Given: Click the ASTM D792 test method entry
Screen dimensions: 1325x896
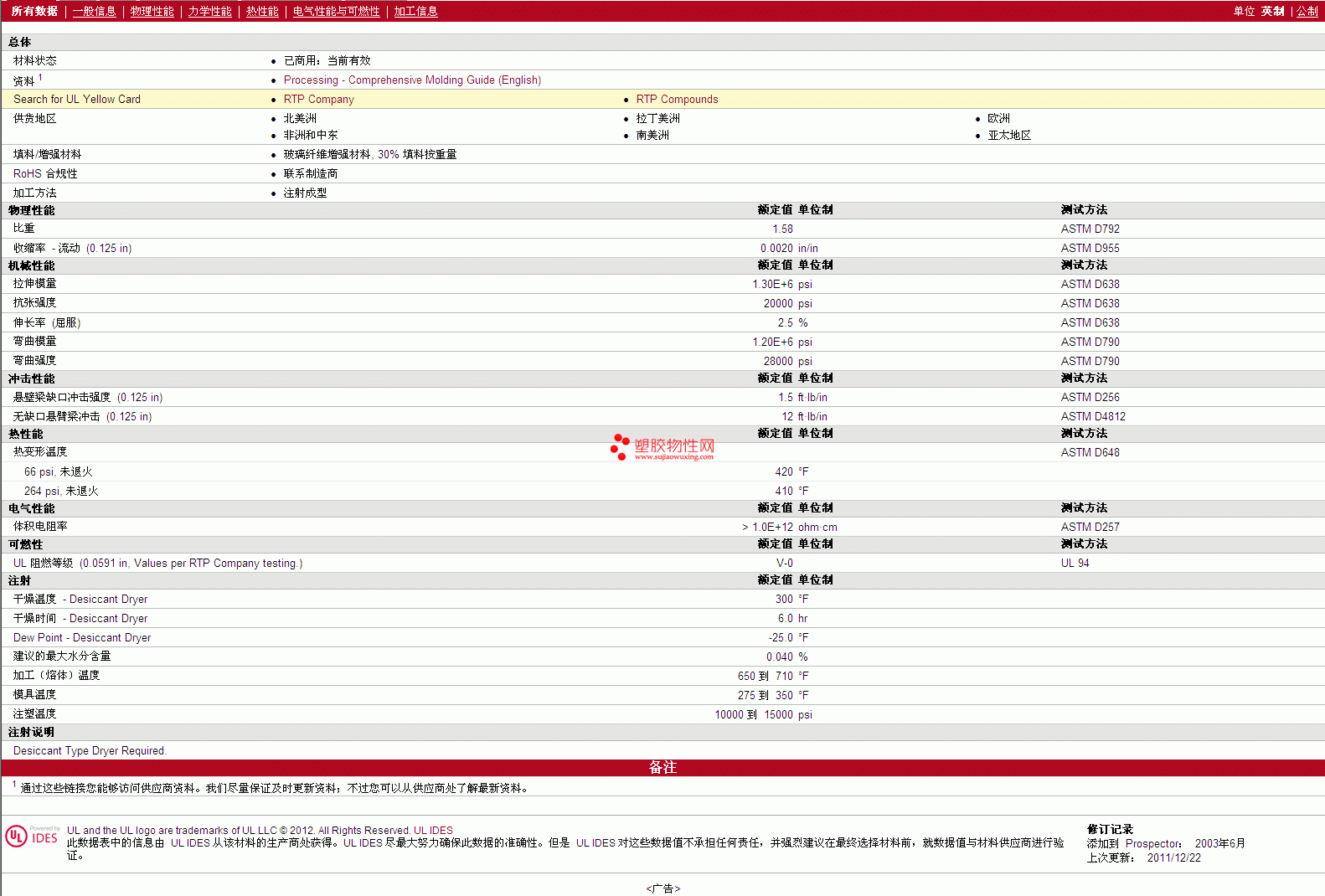Looking at the screenshot, I should click(x=1090, y=229).
